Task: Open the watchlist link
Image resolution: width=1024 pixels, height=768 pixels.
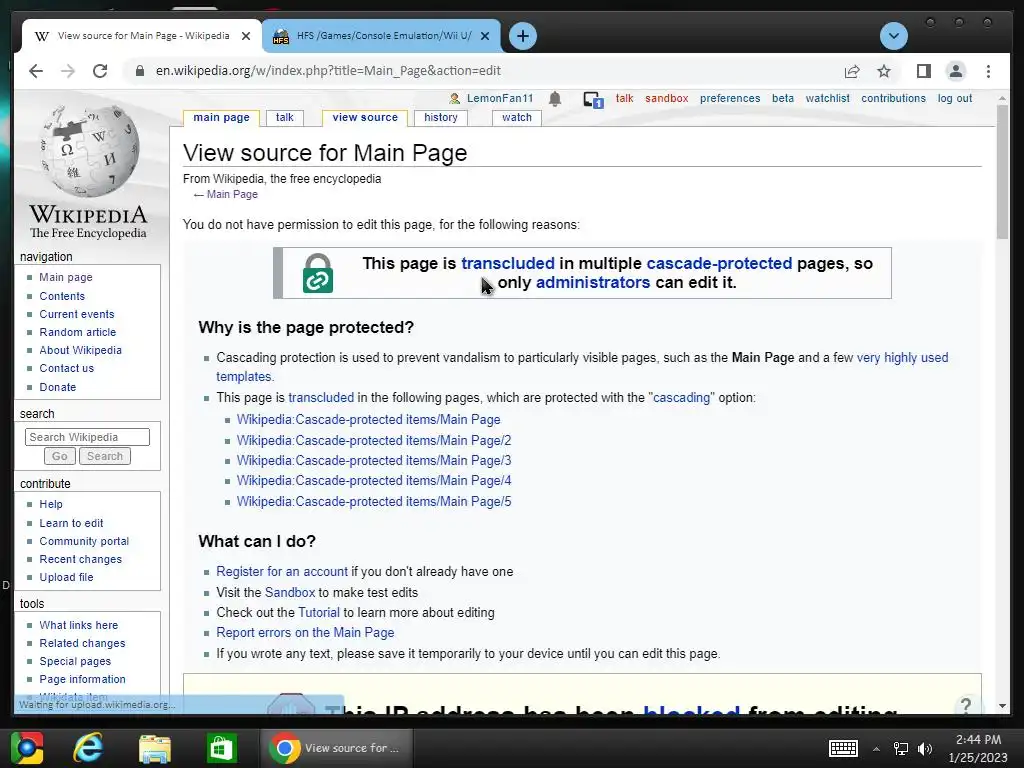Action: [827, 99]
